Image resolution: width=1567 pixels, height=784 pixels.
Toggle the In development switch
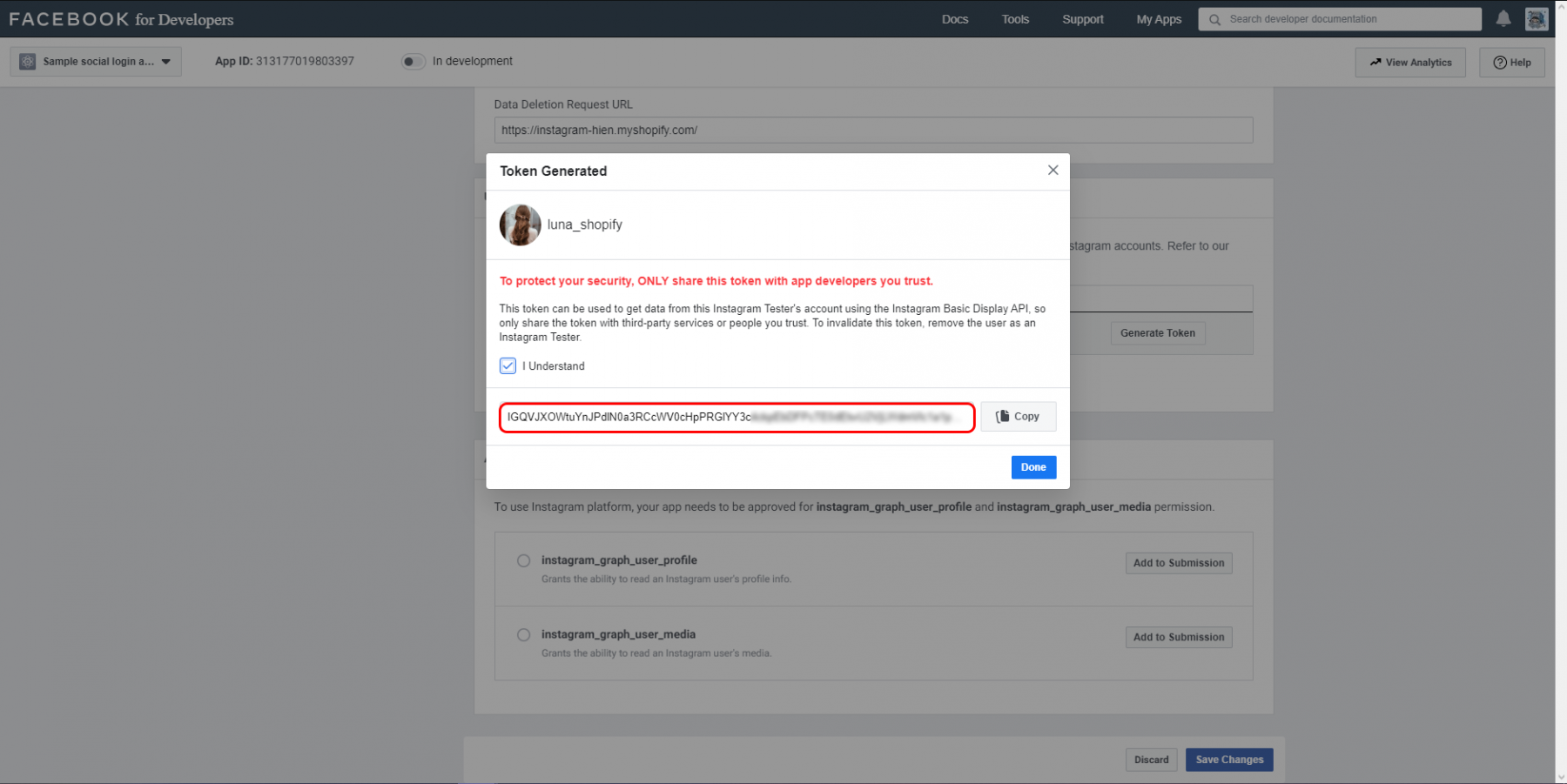[x=413, y=61]
